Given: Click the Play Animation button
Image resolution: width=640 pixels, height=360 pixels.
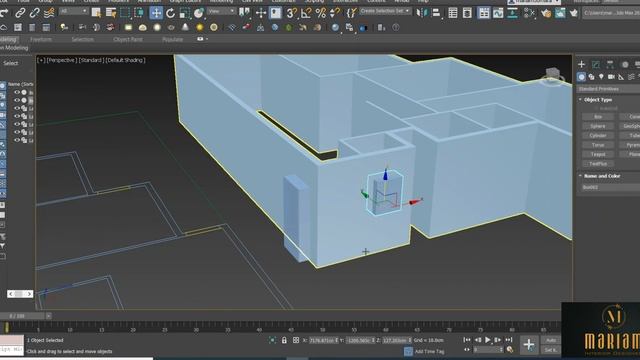Looking at the screenshot, I should point(487,340).
